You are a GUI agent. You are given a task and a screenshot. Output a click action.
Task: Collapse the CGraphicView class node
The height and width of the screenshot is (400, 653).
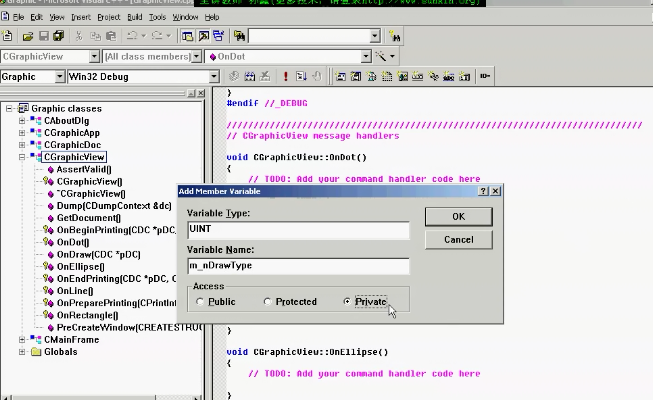click(x=22, y=157)
